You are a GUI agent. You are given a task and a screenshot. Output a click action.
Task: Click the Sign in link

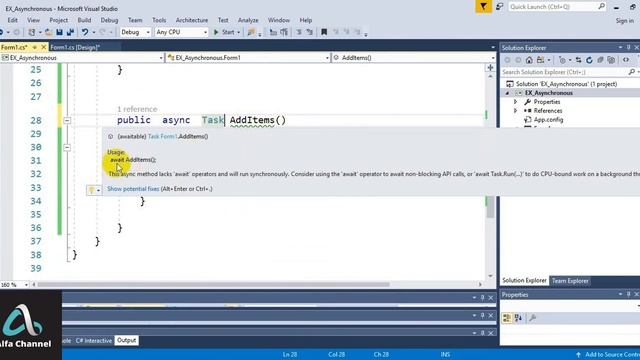coord(624,20)
